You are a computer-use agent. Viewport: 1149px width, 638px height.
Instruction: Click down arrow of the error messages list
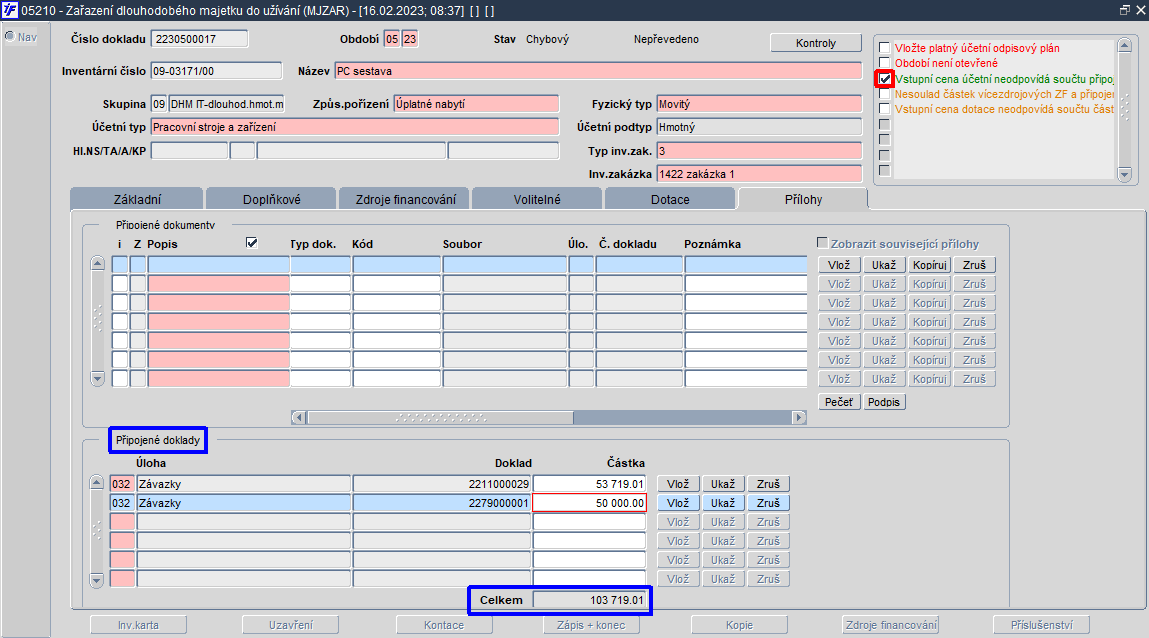pyautogui.click(x=1125, y=174)
